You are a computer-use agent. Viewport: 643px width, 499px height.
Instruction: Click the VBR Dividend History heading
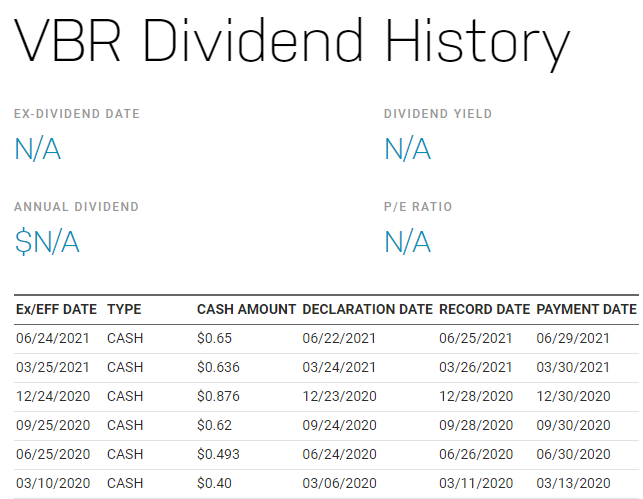click(x=292, y=44)
